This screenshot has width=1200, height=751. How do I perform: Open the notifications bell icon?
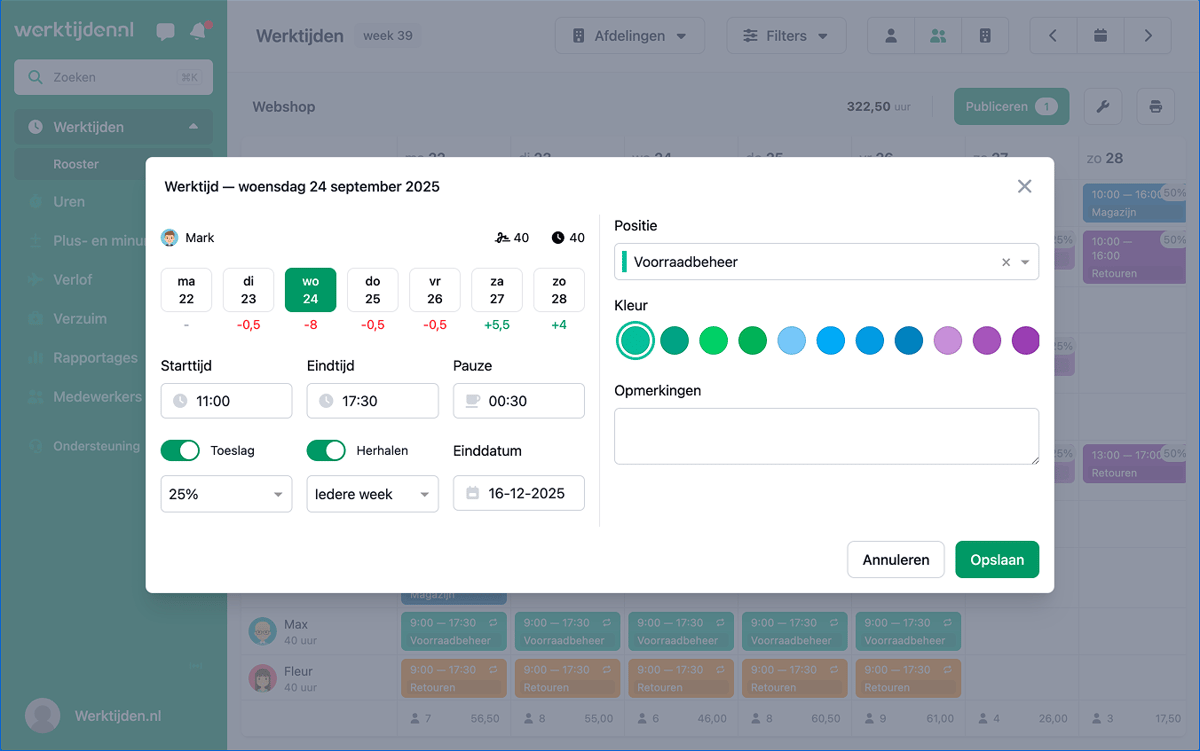click(198, 32)
